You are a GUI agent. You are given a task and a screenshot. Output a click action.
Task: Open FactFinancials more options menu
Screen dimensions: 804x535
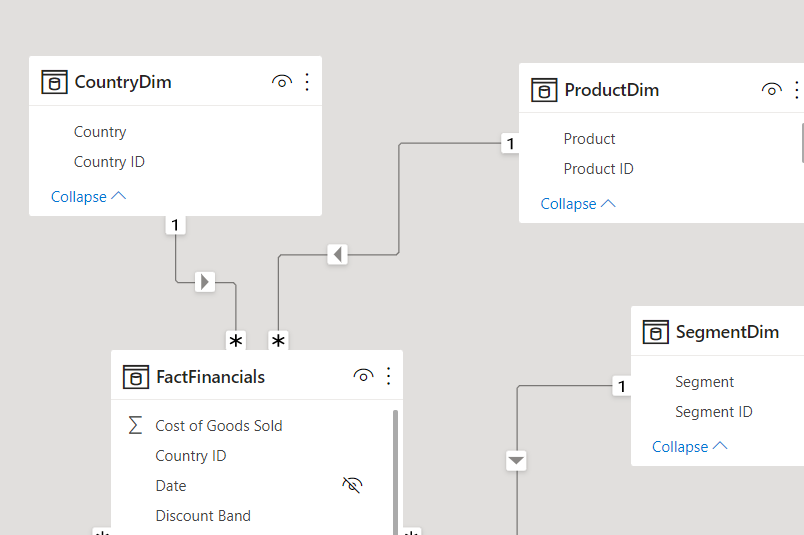[389, 377]
